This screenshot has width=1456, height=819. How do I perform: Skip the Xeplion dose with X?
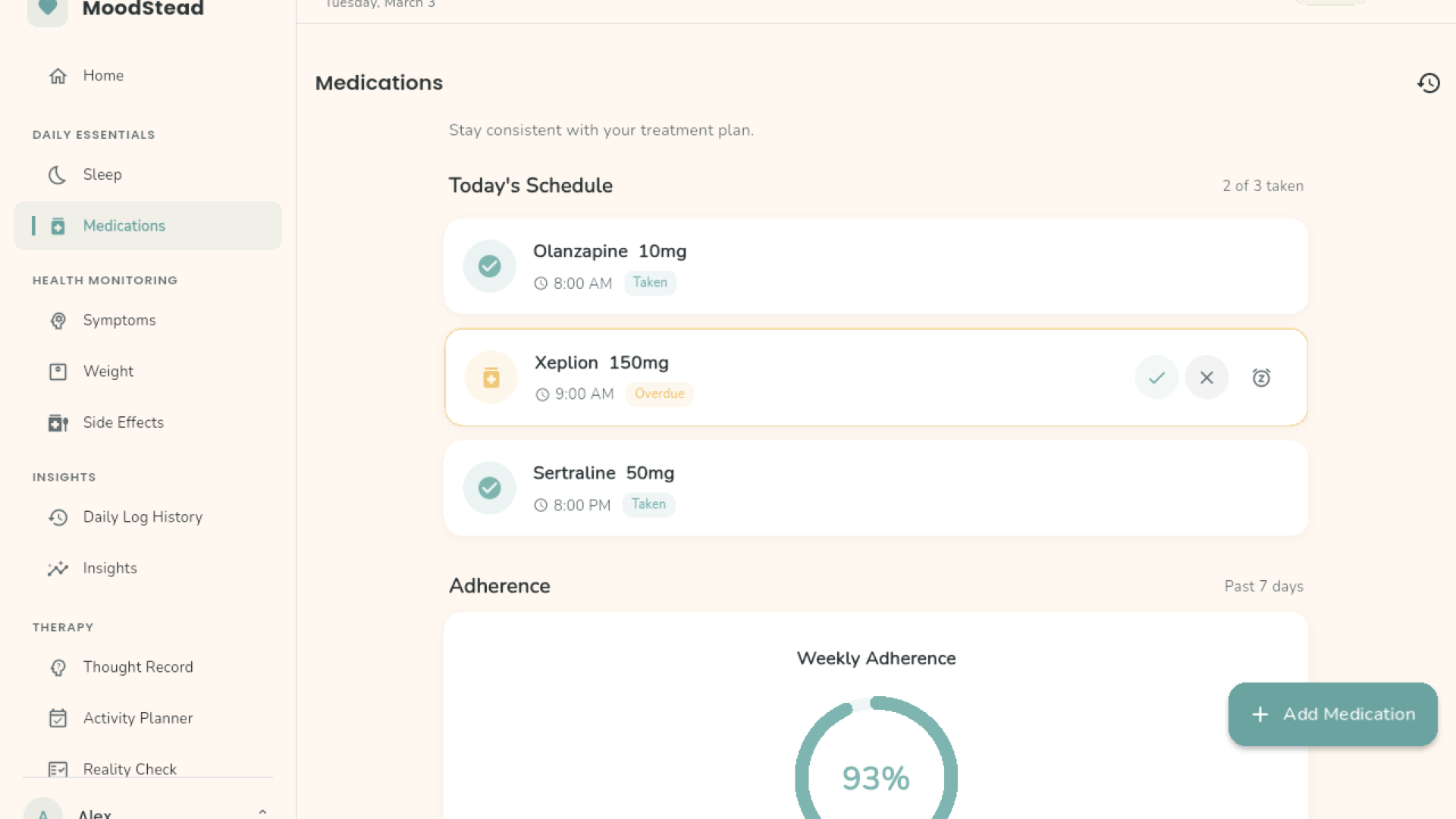[x=1207, y=378]
